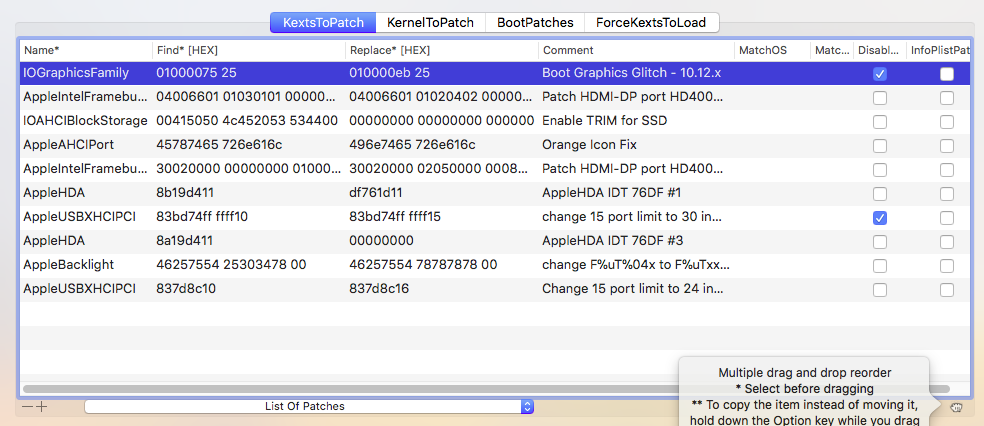Check InfoPlistPatch for the IOGraphicsFamily row

946,74
